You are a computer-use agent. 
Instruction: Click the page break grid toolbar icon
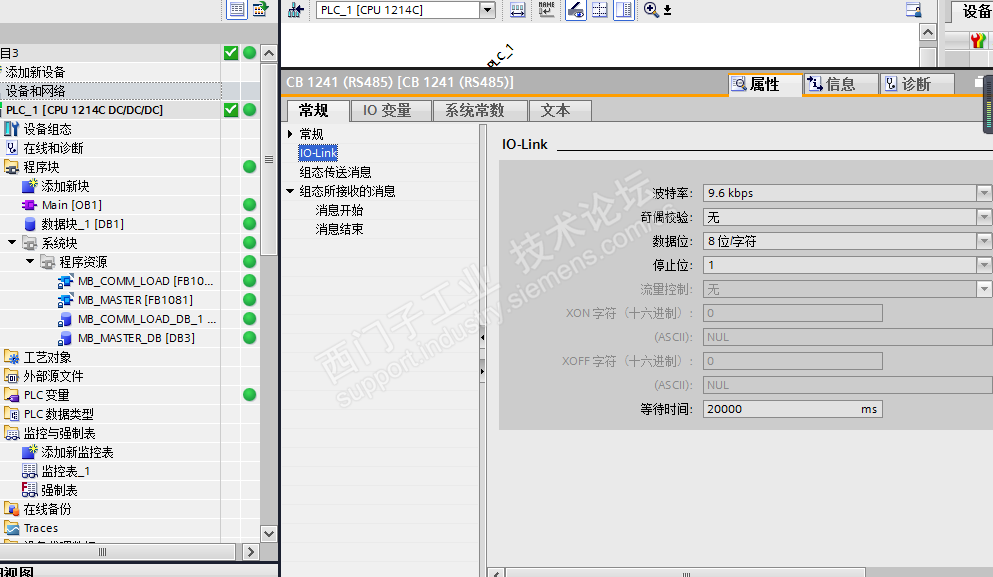pyautogui.click(x=599, y=10)
